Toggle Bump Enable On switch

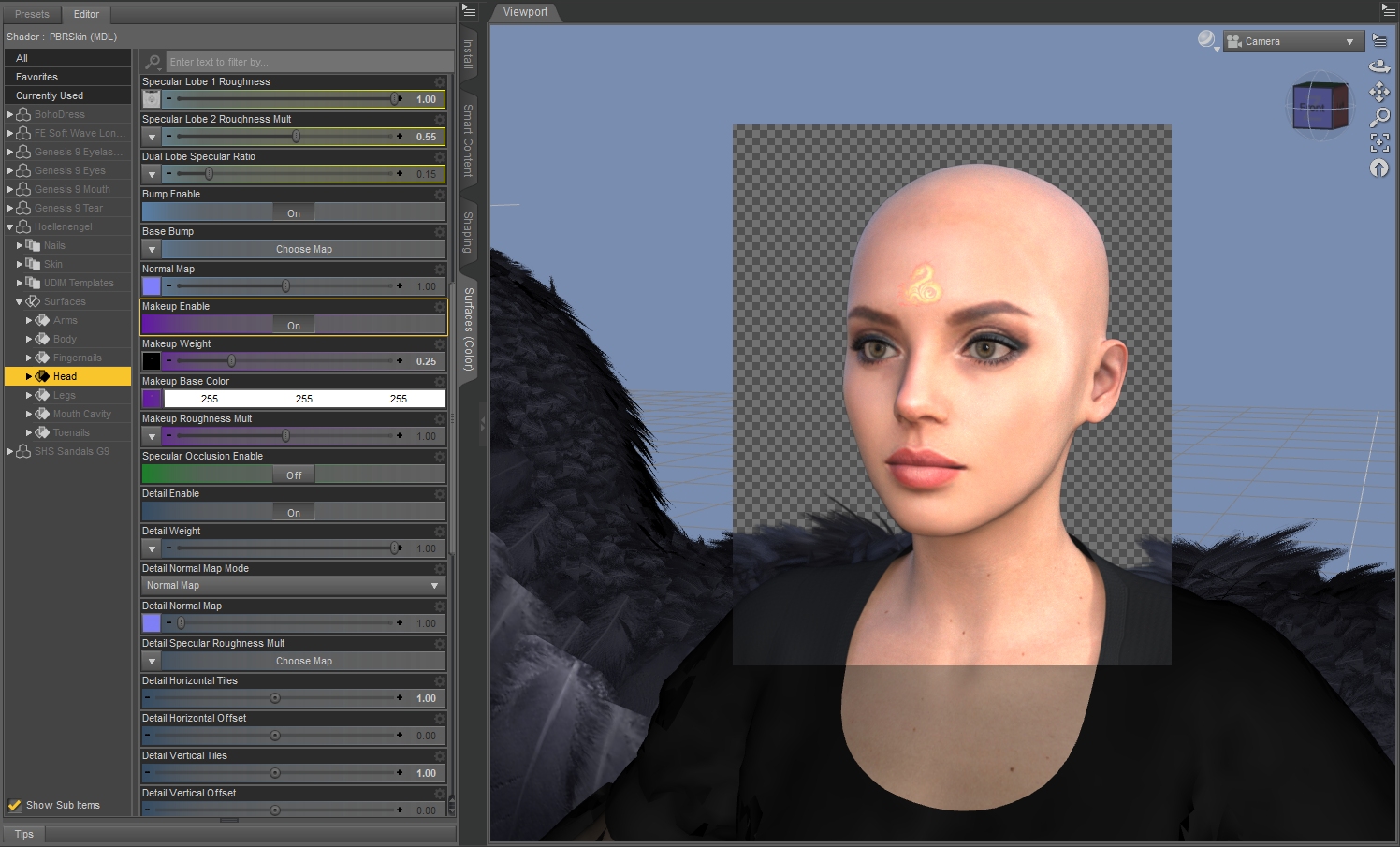tap(294, 212)
